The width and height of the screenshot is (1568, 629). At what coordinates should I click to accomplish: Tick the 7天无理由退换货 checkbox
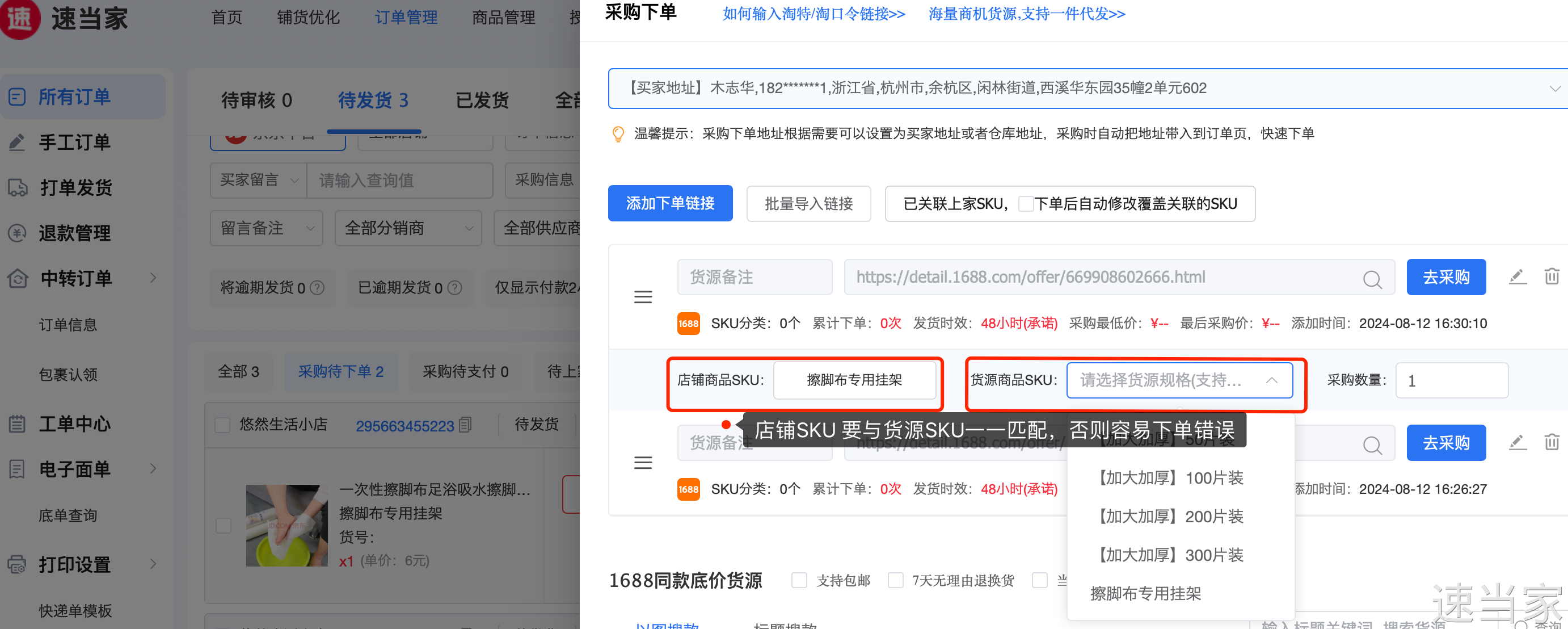[x=895, y=580]
